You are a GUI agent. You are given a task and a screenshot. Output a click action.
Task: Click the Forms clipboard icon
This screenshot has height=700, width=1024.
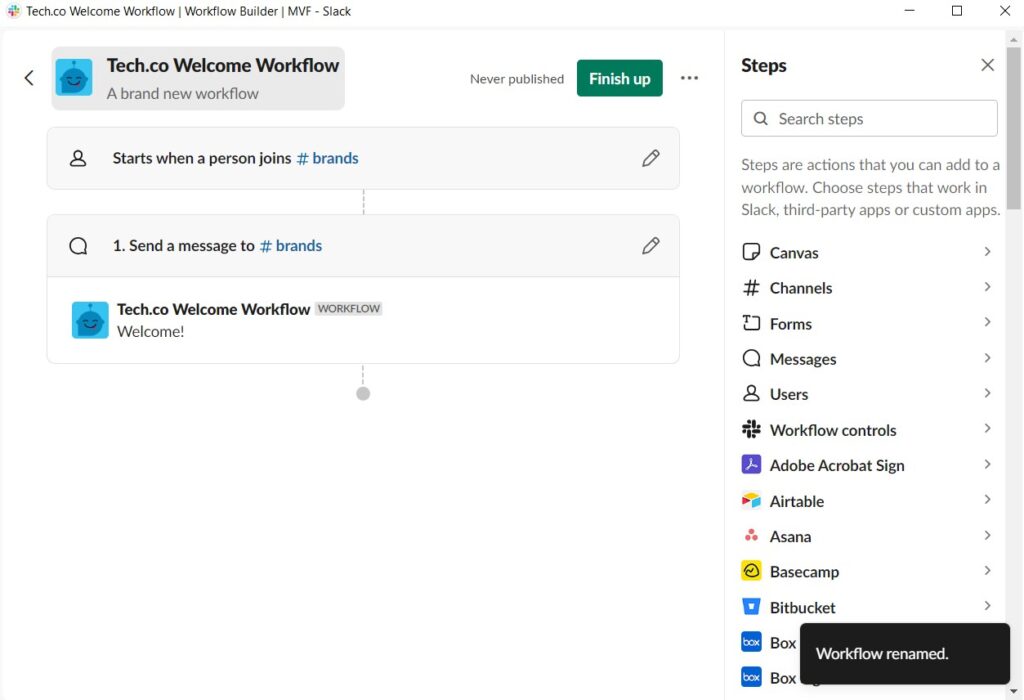[x=751, y=323]
